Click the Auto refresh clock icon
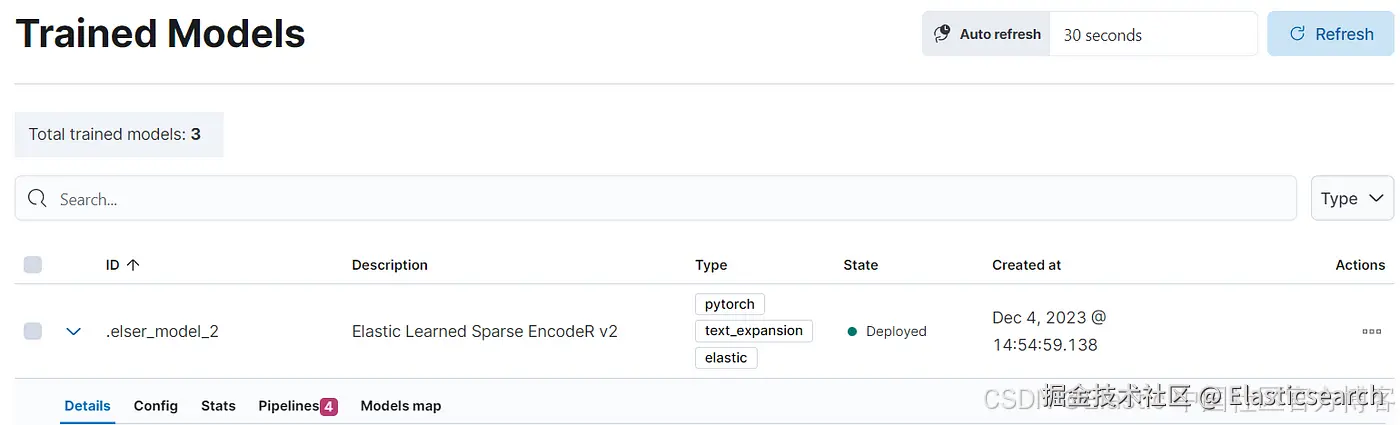The height and width of the screenshot is (425, 1400). (942, 34)
